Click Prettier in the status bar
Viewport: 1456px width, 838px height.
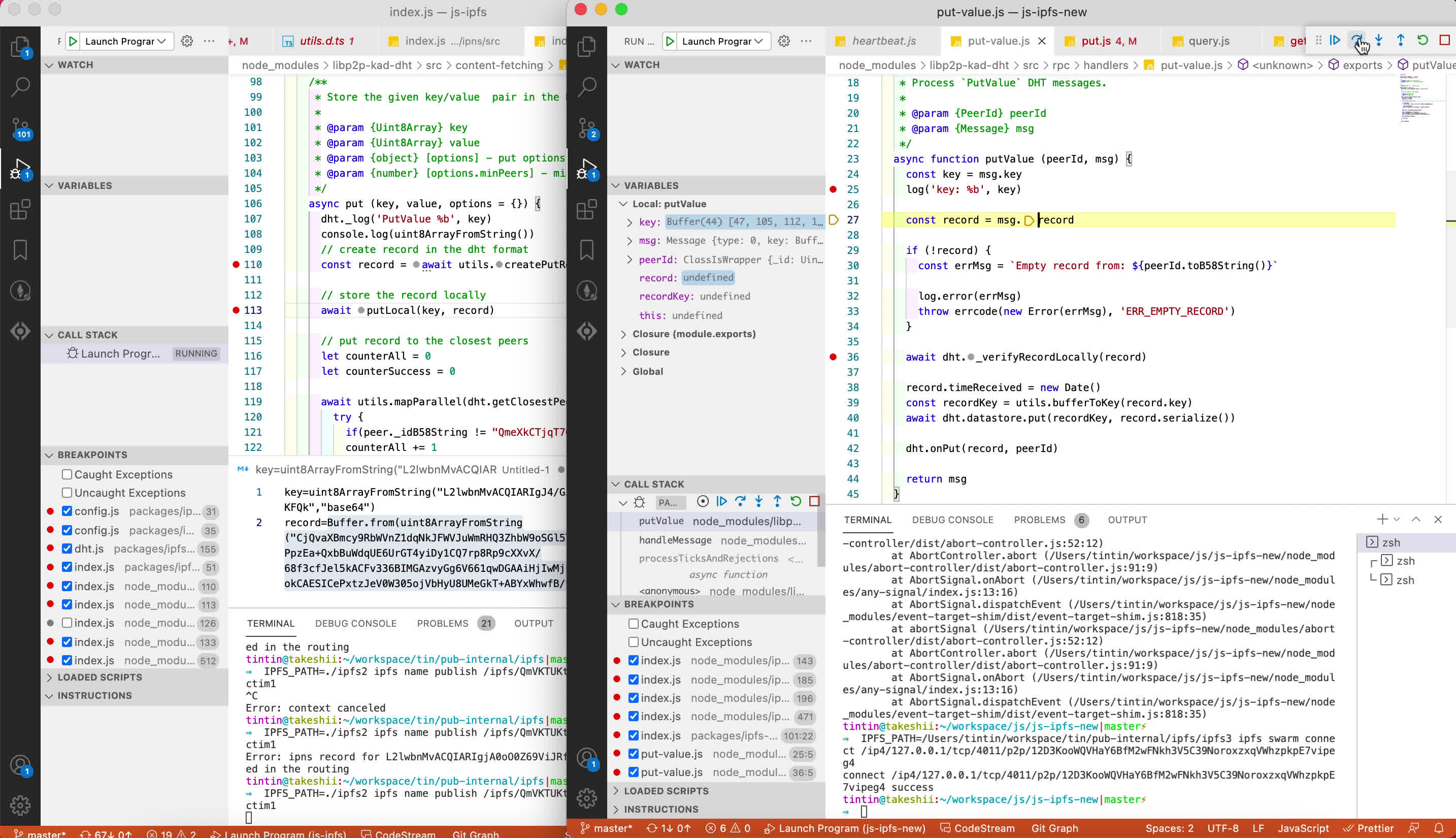click(1368, 828)
